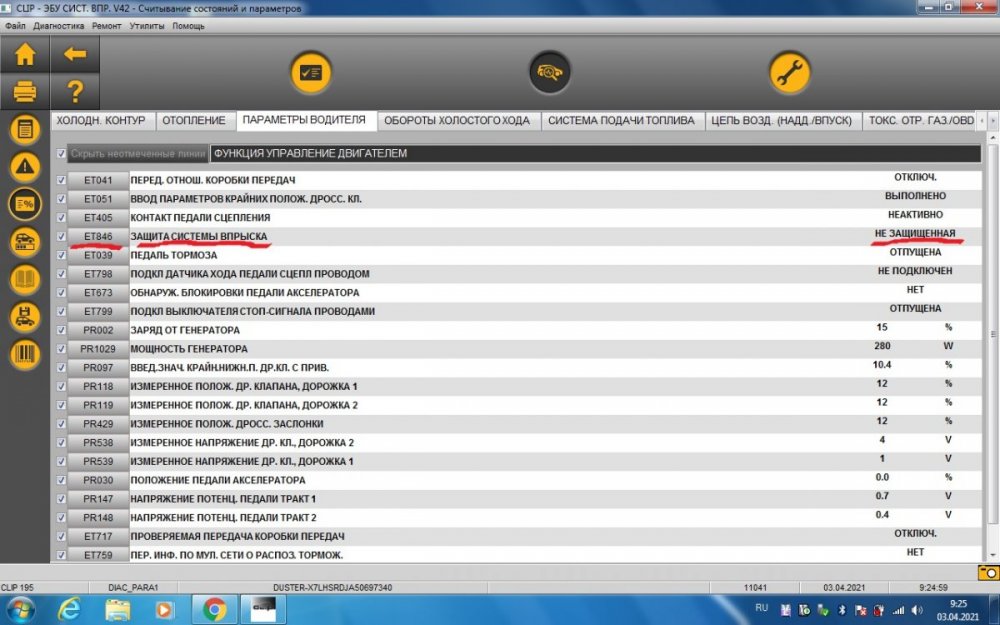Click the ET039 parameter code button

98,255
